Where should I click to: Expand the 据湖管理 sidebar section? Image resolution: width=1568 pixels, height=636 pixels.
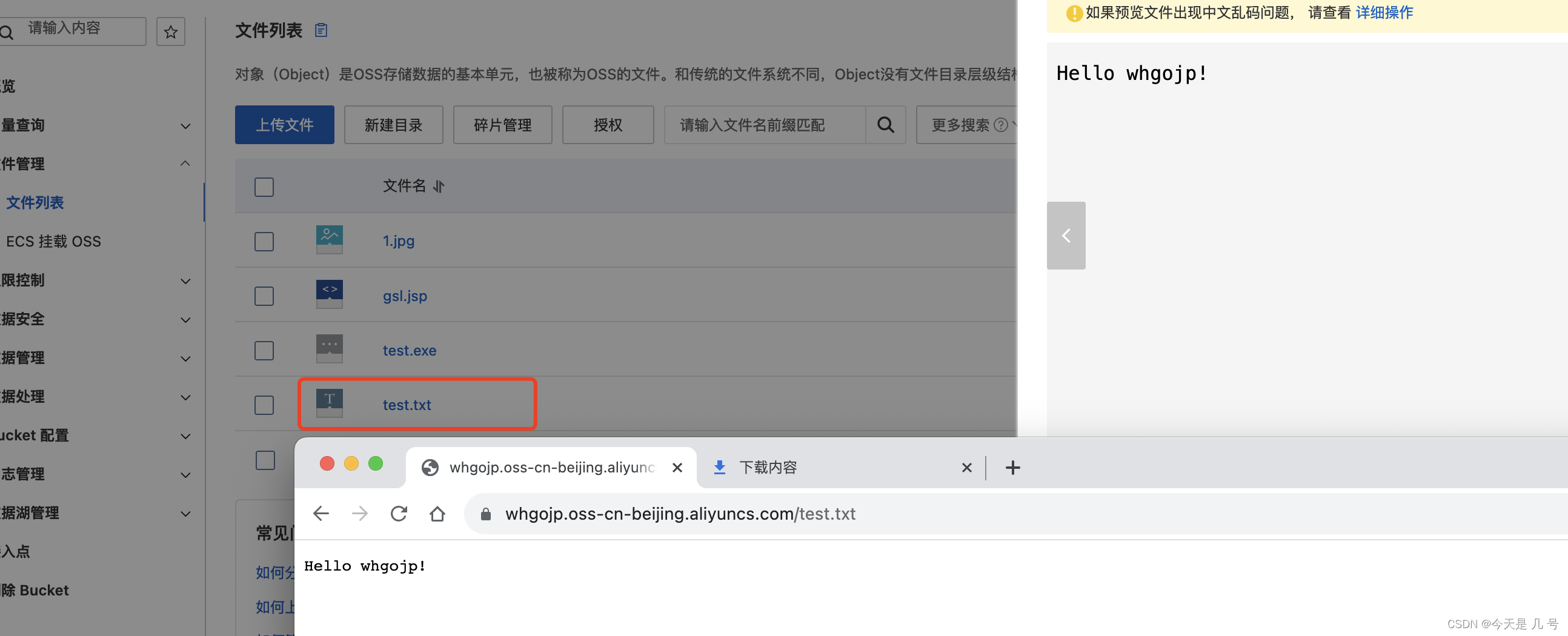pos(186,514)
